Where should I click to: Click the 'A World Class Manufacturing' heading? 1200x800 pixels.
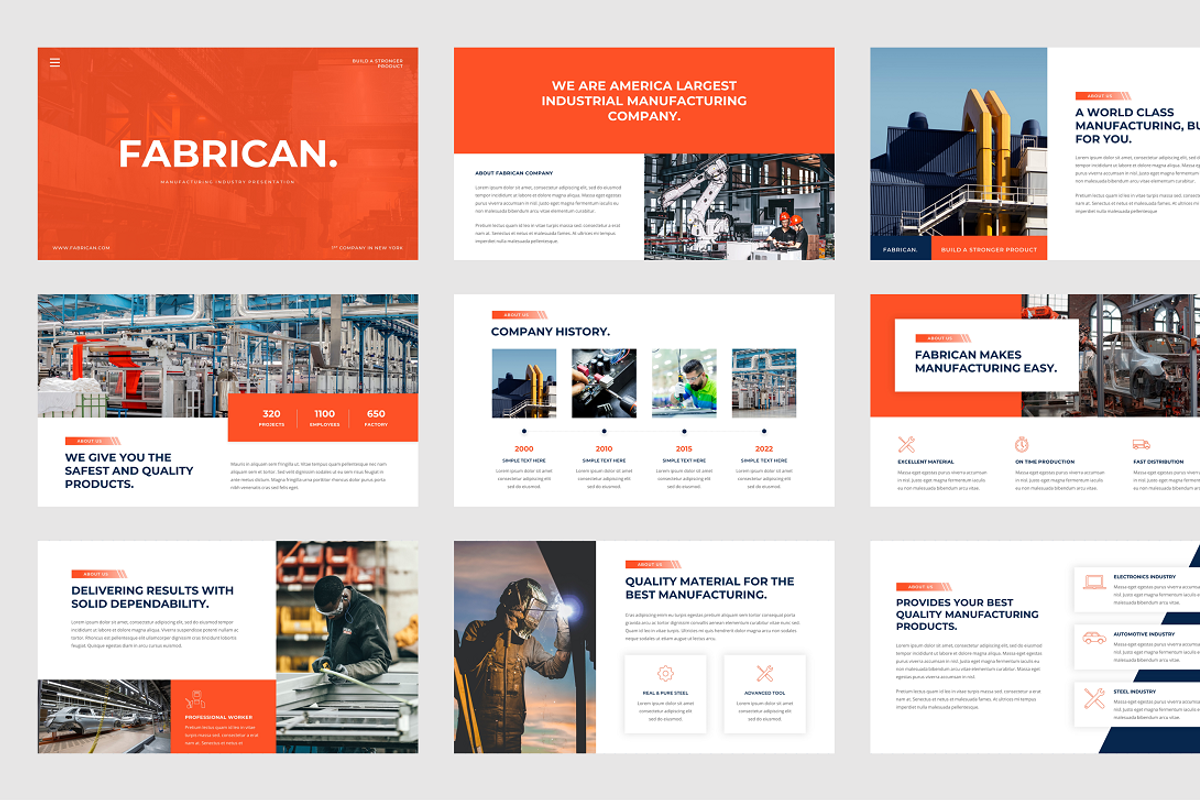[1137, 126]
